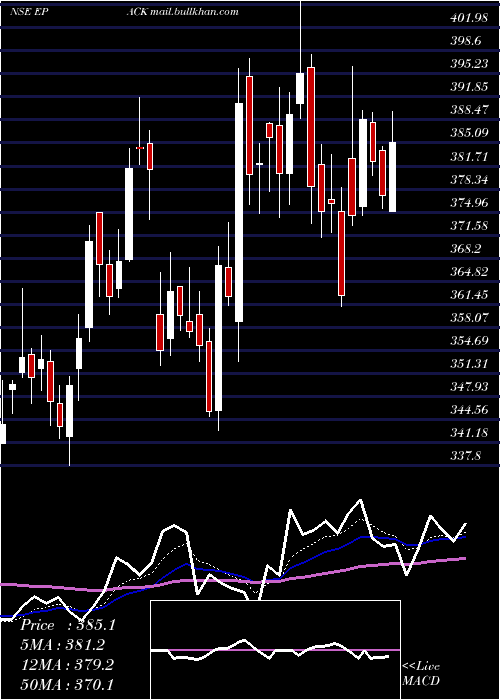This screenshot has width=500, height=700.
Task: Click the 347.93 price axis label
Action: (467, 387)
